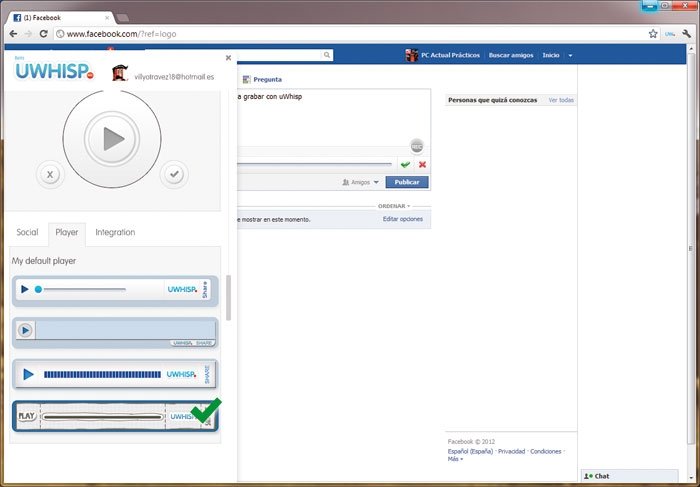Click the Editar opciones link

[x=403, y=219]
